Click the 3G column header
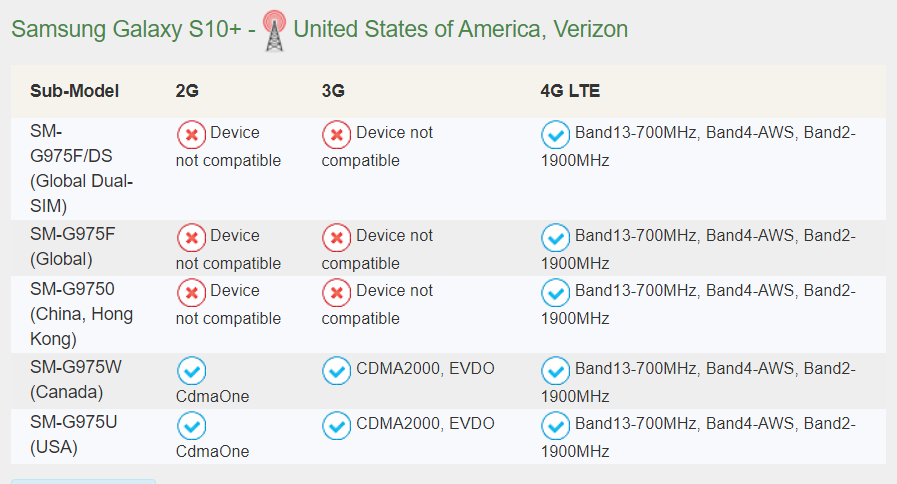 tap(333, 91)
